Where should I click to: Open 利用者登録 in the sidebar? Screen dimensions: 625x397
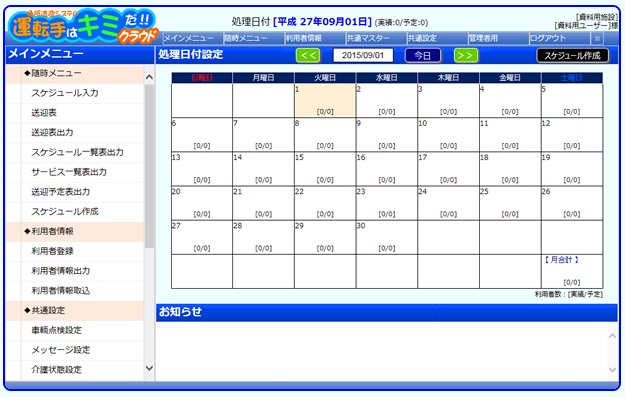[53, 251]
